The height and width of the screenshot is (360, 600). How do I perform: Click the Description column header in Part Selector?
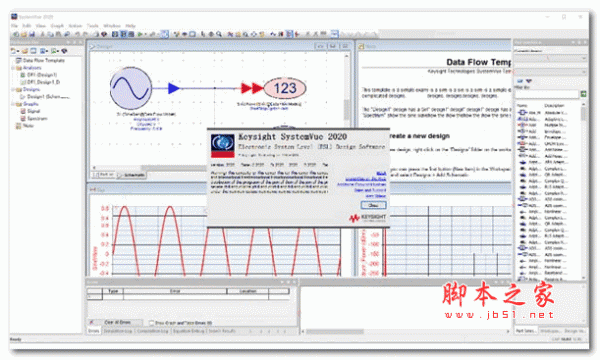554,105
